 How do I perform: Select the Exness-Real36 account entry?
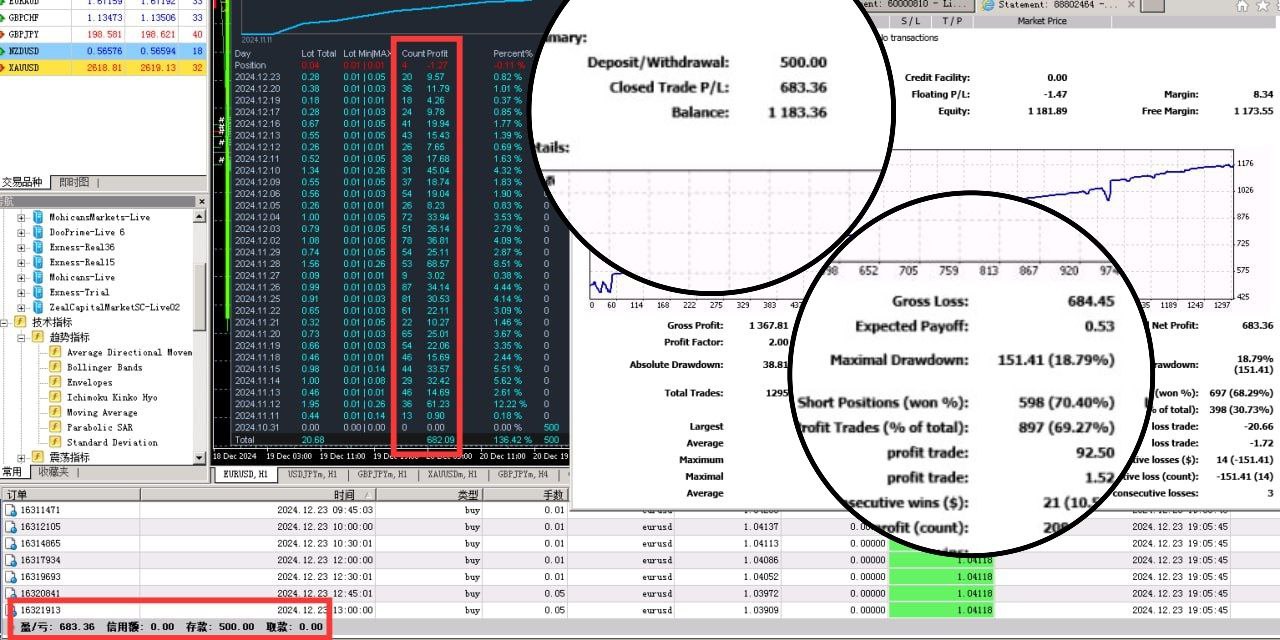tap(82, 247)
